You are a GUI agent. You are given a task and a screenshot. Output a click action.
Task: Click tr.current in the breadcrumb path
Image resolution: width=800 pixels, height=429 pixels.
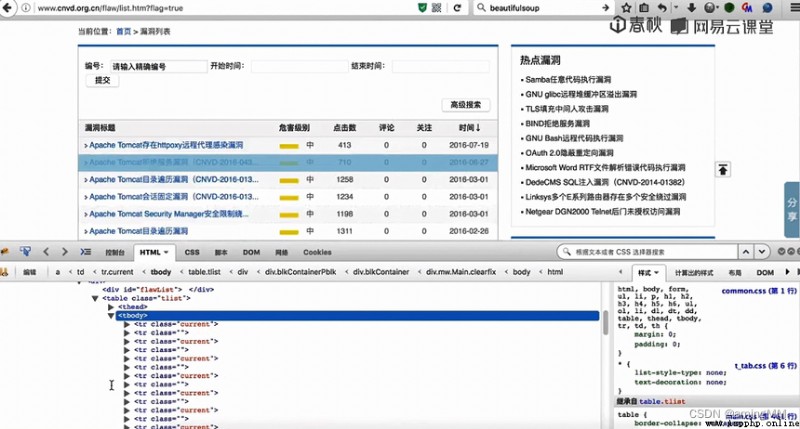point(117,272)
